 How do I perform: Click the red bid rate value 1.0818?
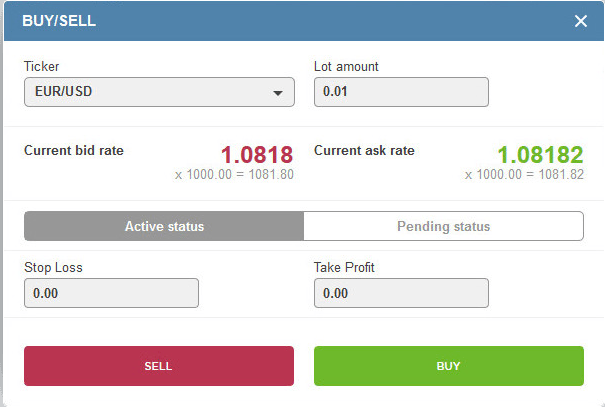pos(257,155)
